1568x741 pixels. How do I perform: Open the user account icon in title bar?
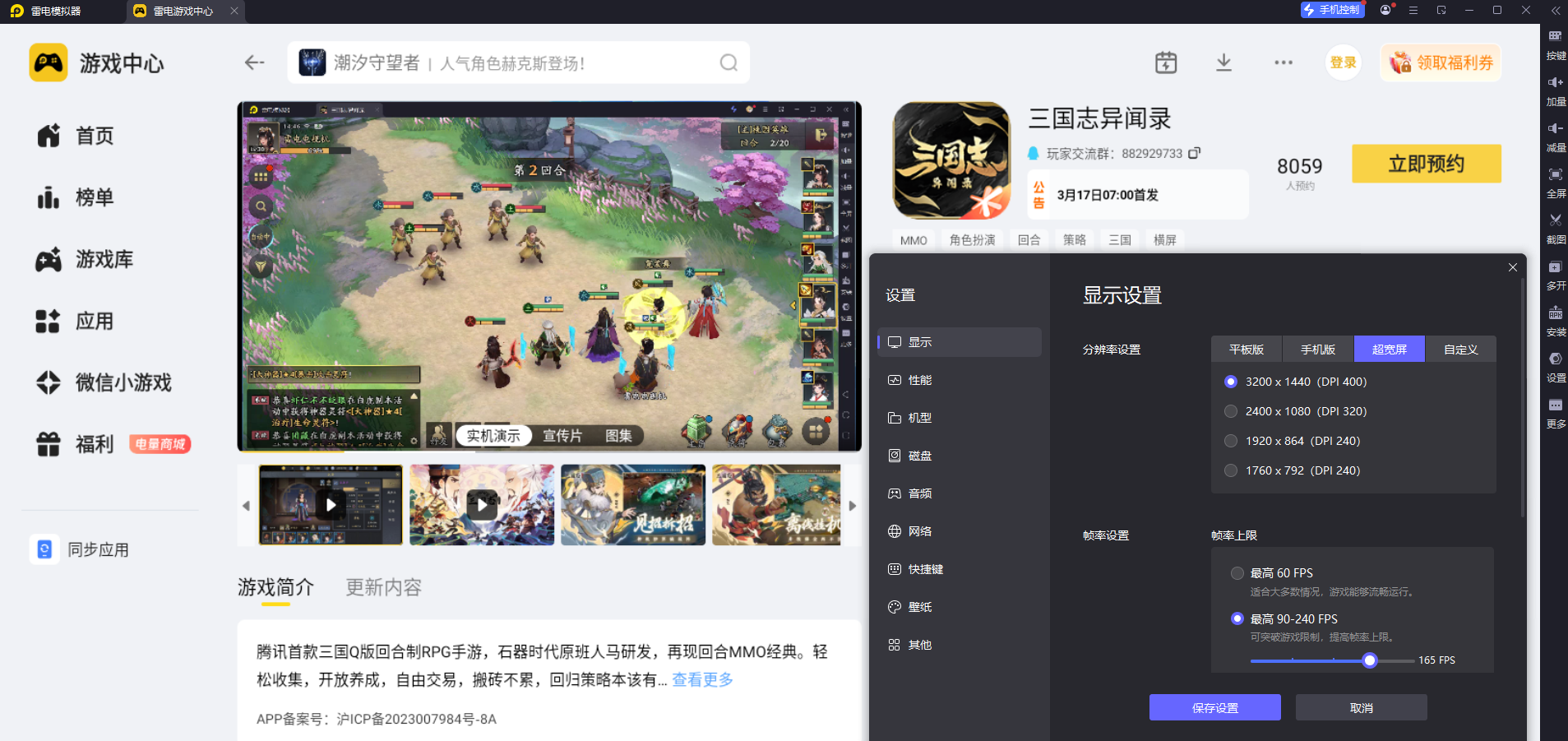click(x=1386, y=10)
